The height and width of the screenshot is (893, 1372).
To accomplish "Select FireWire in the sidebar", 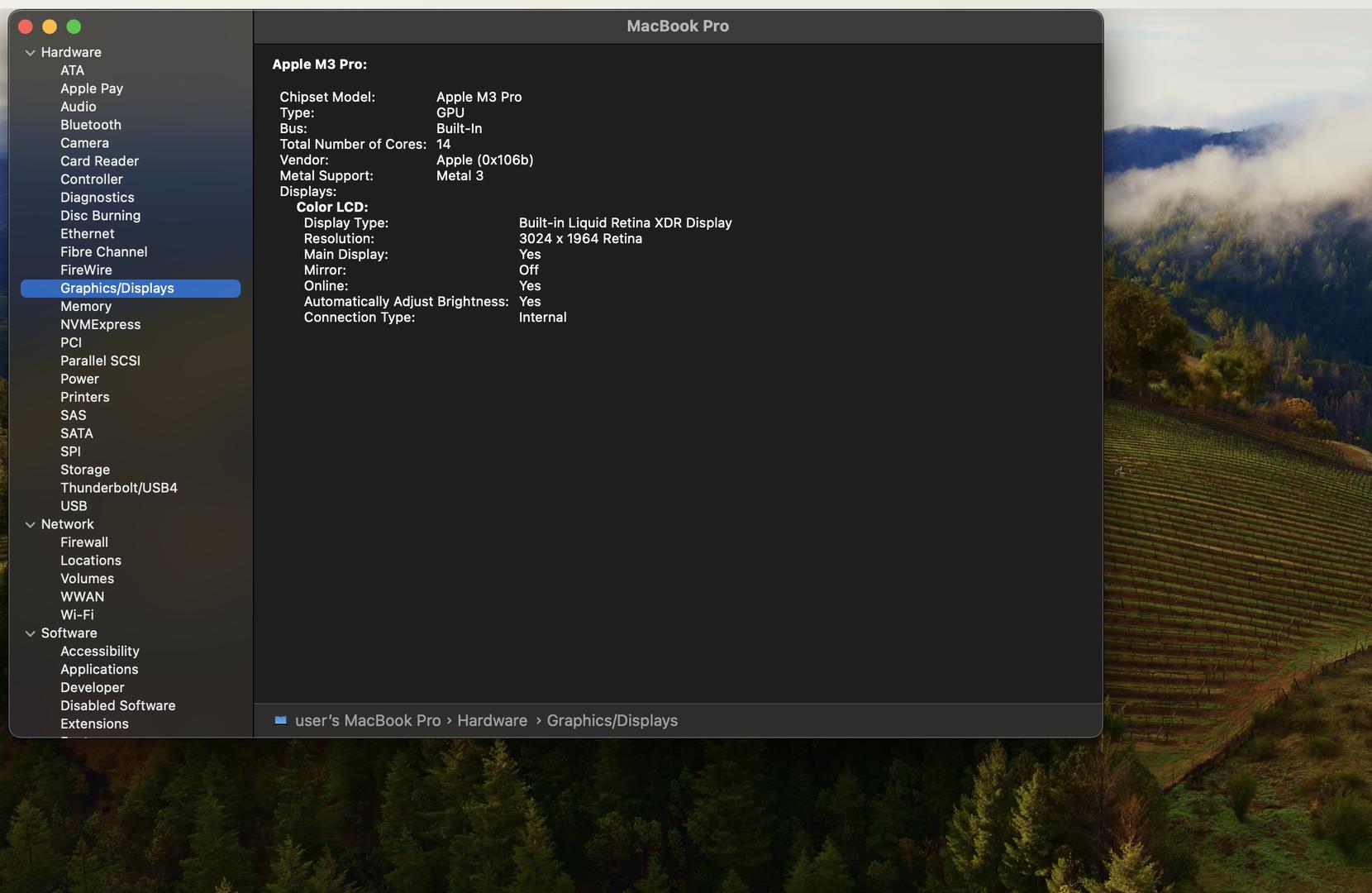I will (x=86, y=270).
